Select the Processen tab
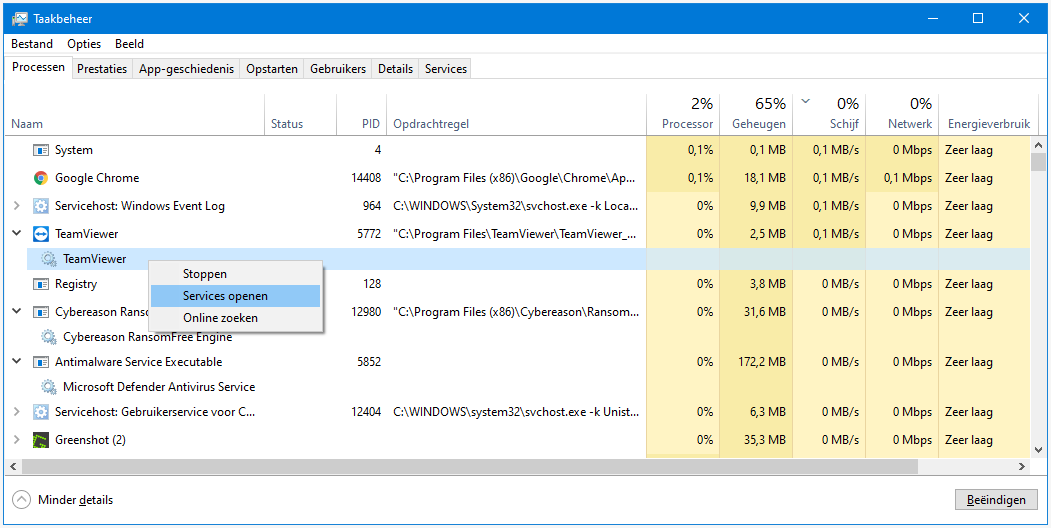This screenshot has height=528, width=1051. click(39, 67)
